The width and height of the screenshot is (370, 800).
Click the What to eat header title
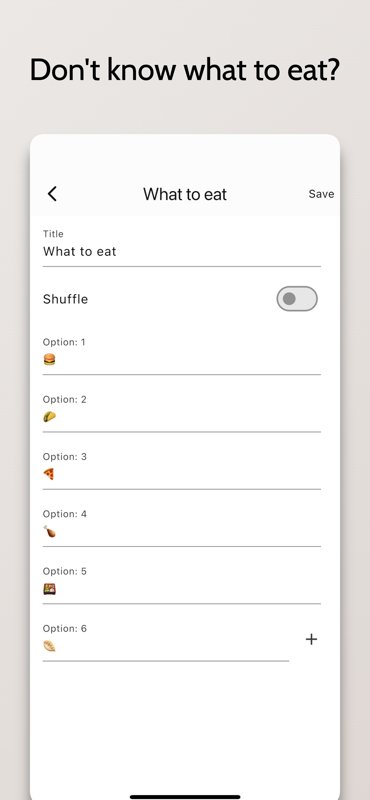coord(185,194)
